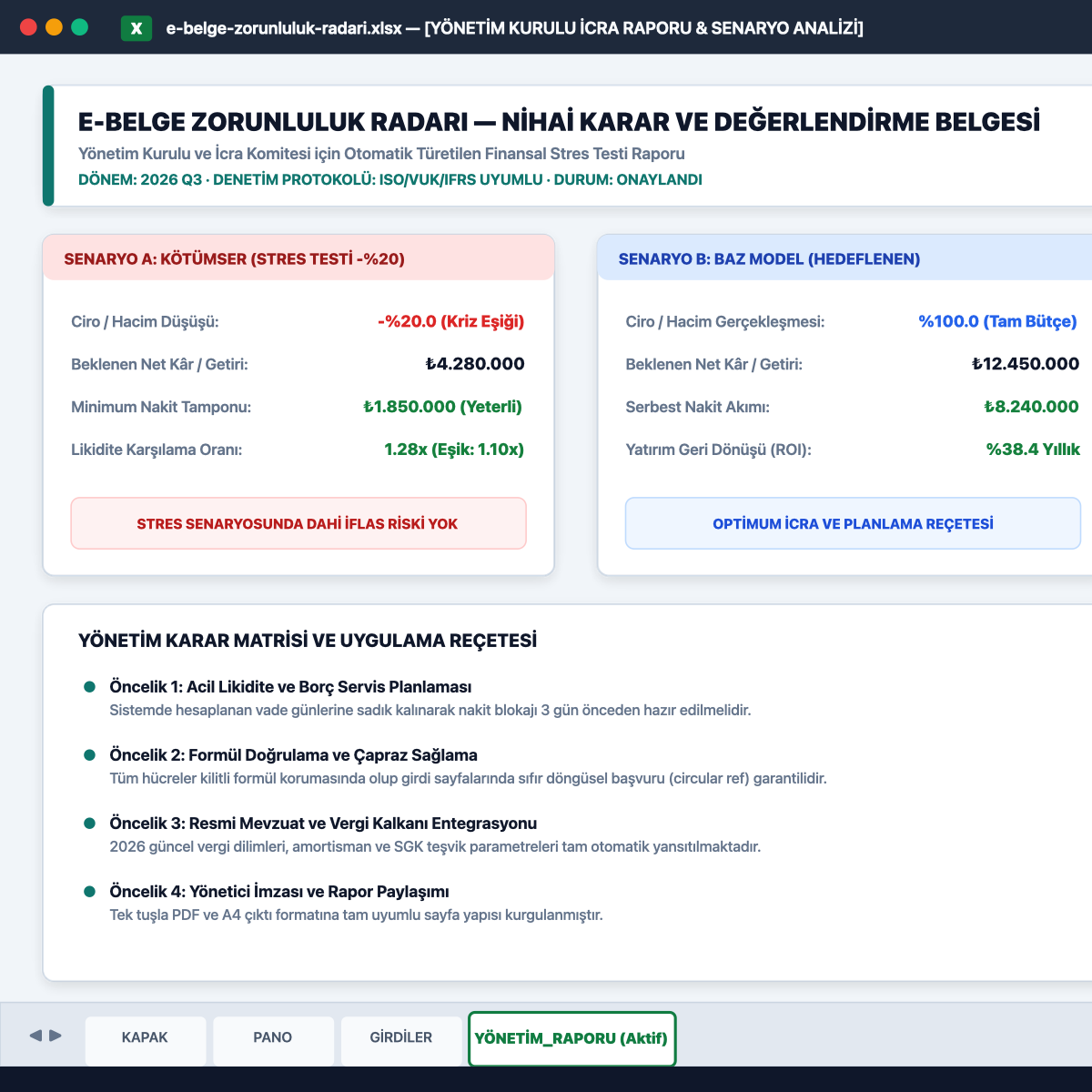
Task: Click the STRES SENARYOSUNDA DAHİ İFLAS RİSKİ YOK button
Action: tap(298, 523)
